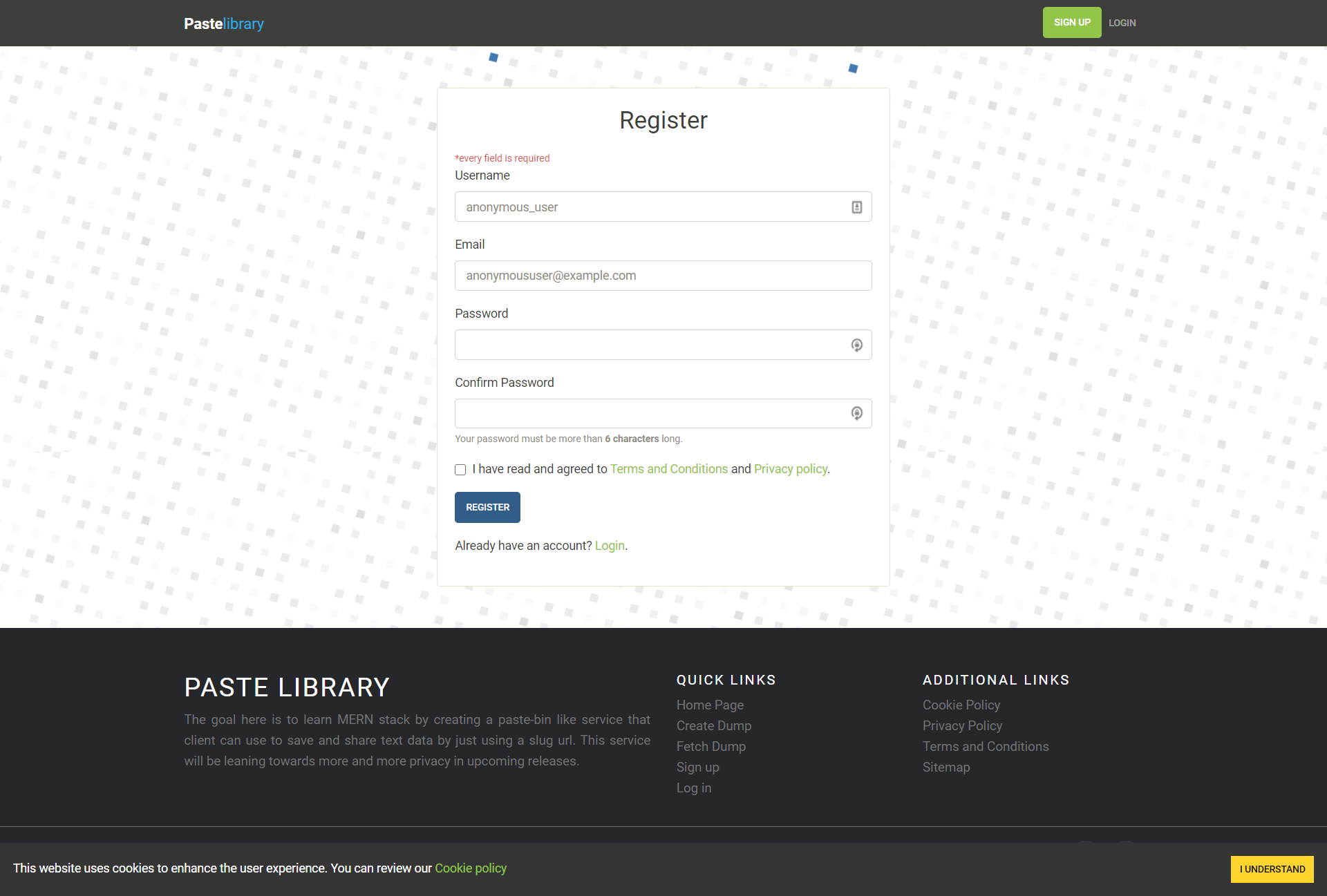Open Fetch Dump footer link

[710, 746]
